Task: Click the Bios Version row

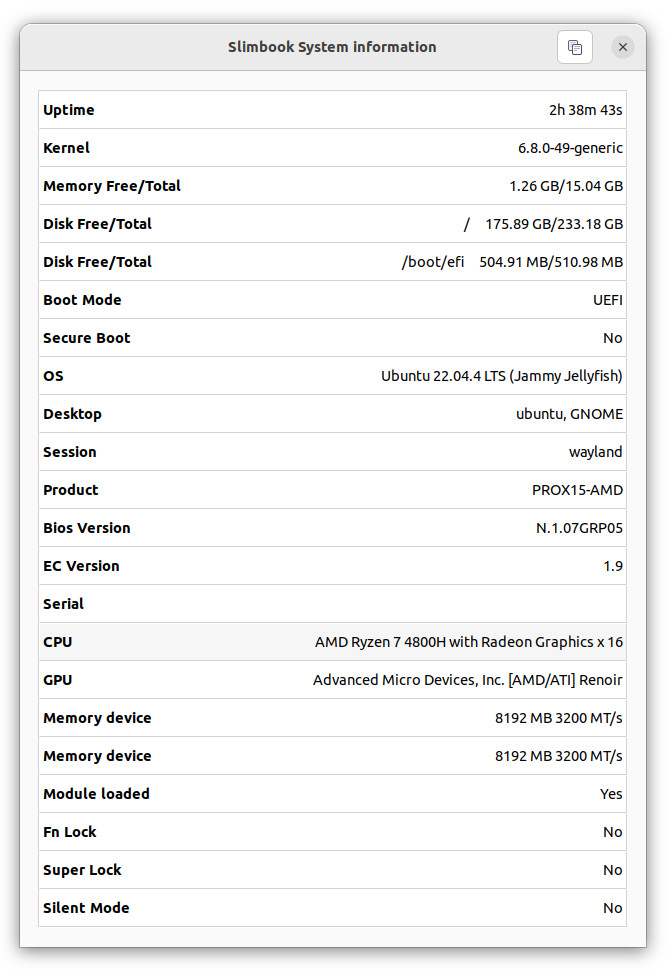Action: pos(332,528)
